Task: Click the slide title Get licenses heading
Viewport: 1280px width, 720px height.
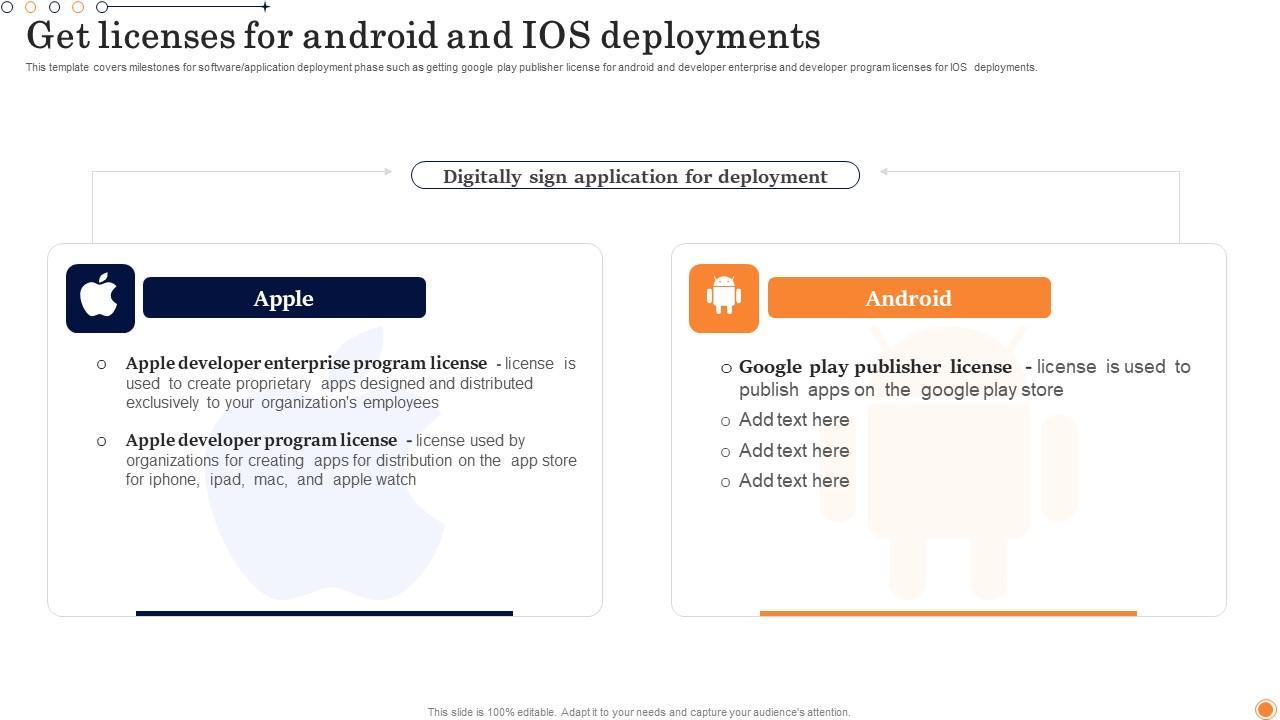Action: pyautogui.click(x=423, y=36)
